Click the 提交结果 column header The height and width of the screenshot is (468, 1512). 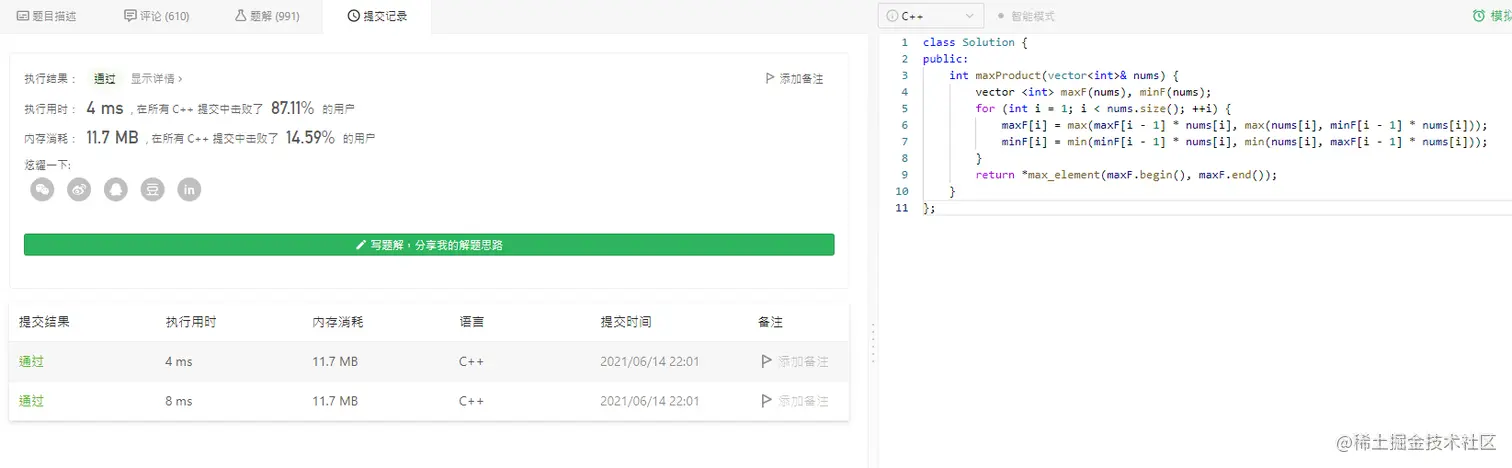[44, 322]
